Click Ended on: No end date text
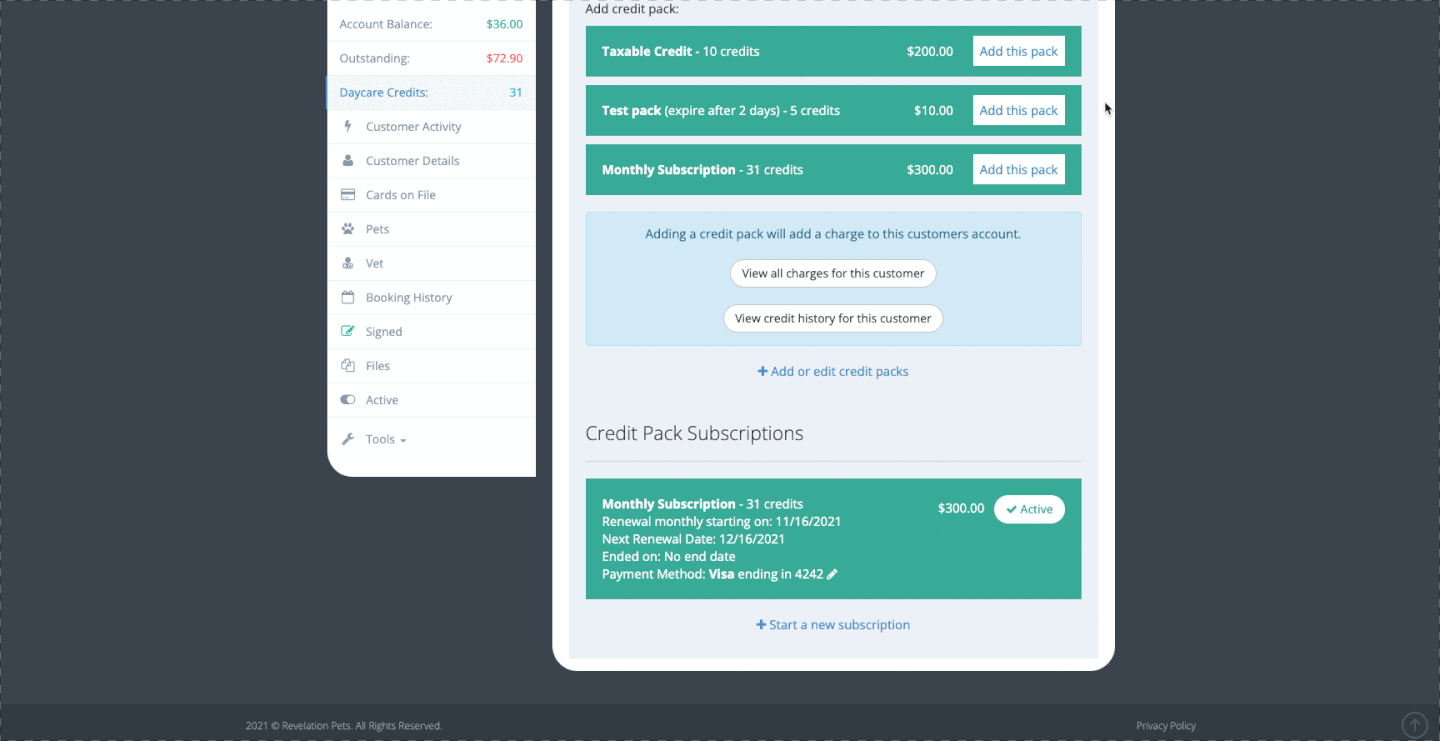 pos(668,557)
